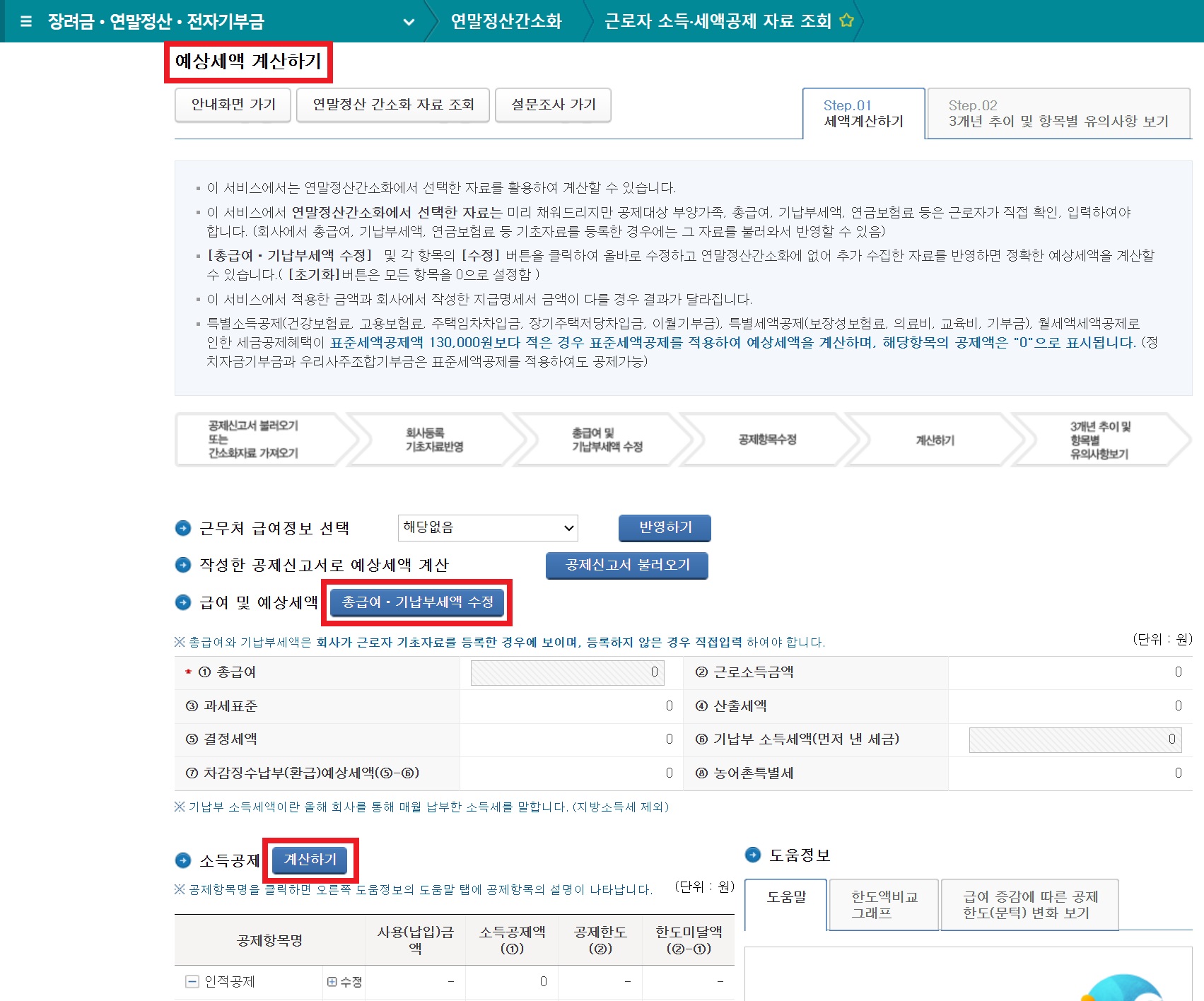Click arrow icon beside 근무처 급여정보 선택

pyautogui.click(x=183, y=528)
